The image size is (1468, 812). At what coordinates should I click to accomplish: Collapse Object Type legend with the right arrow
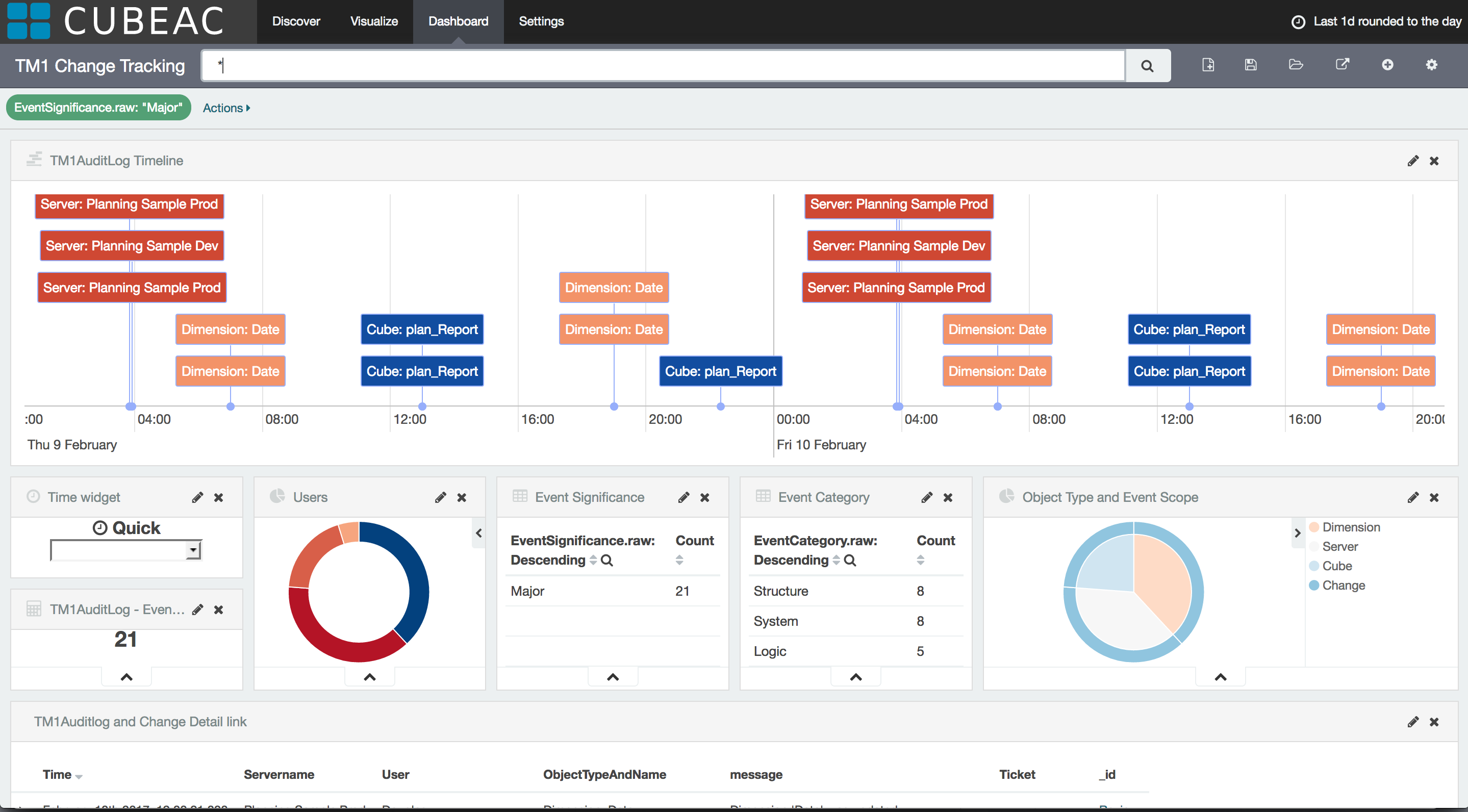[1298, 533]
